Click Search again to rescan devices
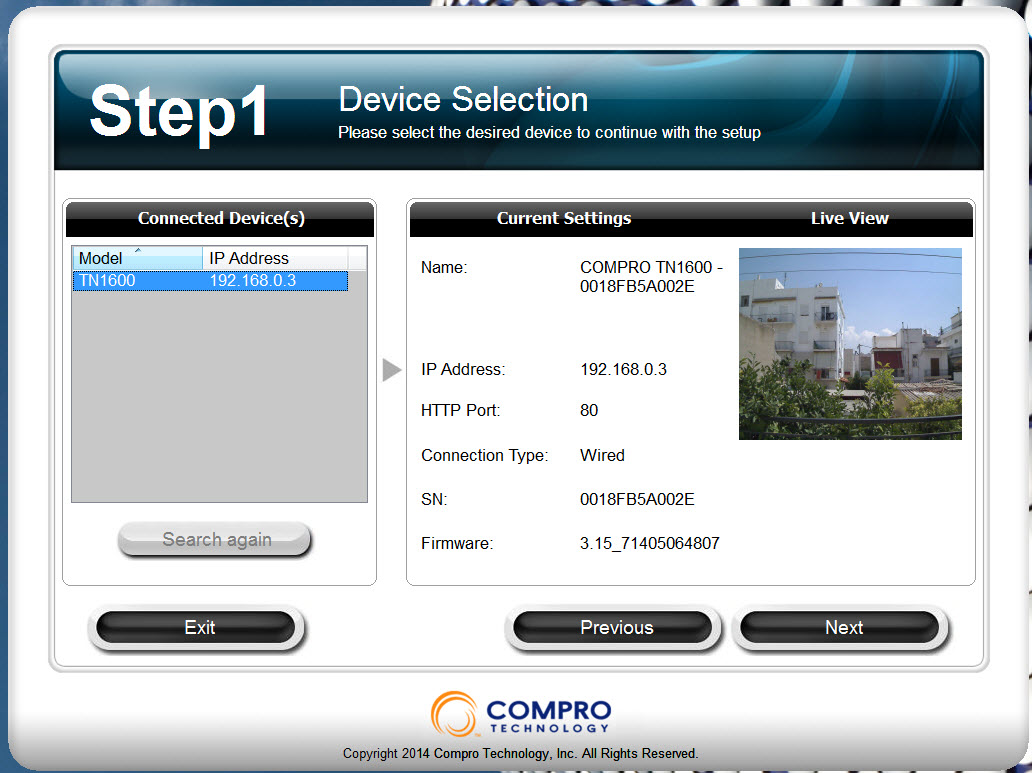1032x773 pixels. [x=215, y=539]
